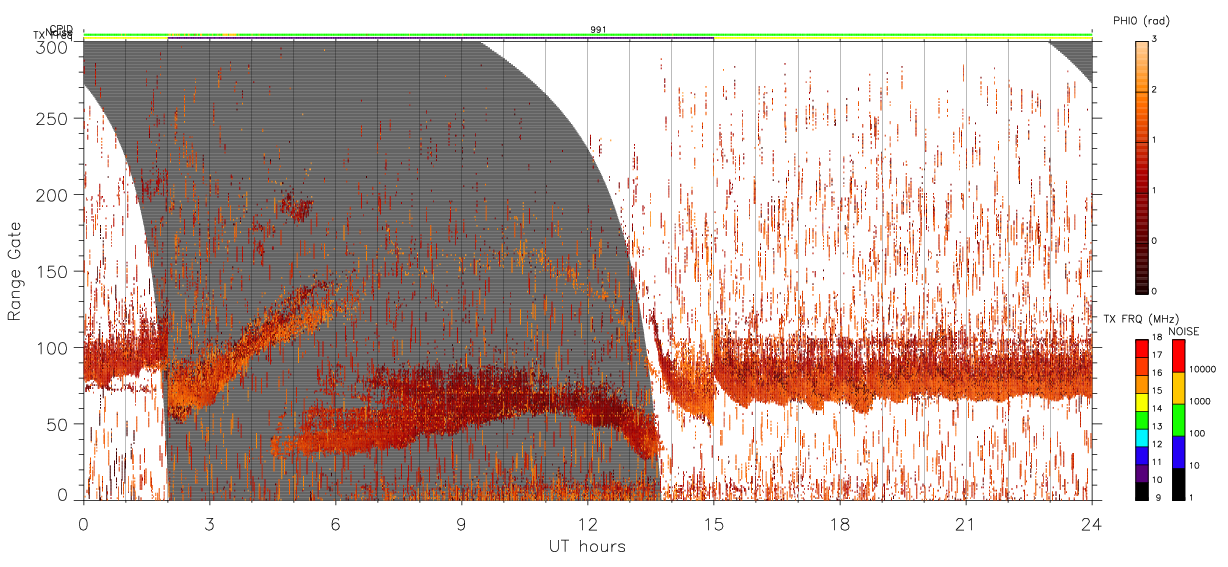The width and height of the screenshot is (1228, 567).
Task: Click the 'Range Gate' y-axis label
Action: point(15,271)
